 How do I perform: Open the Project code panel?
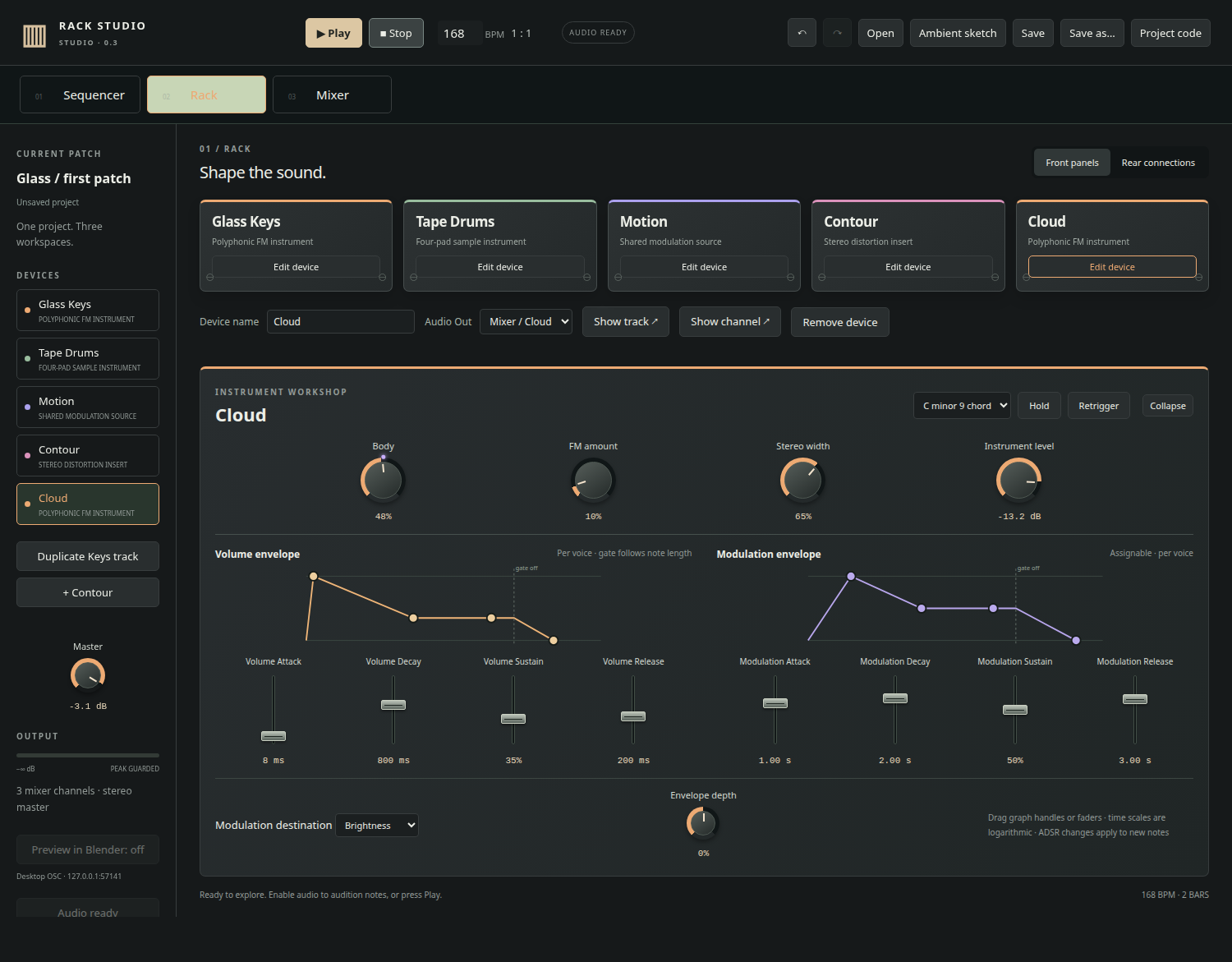(1170, 33)
